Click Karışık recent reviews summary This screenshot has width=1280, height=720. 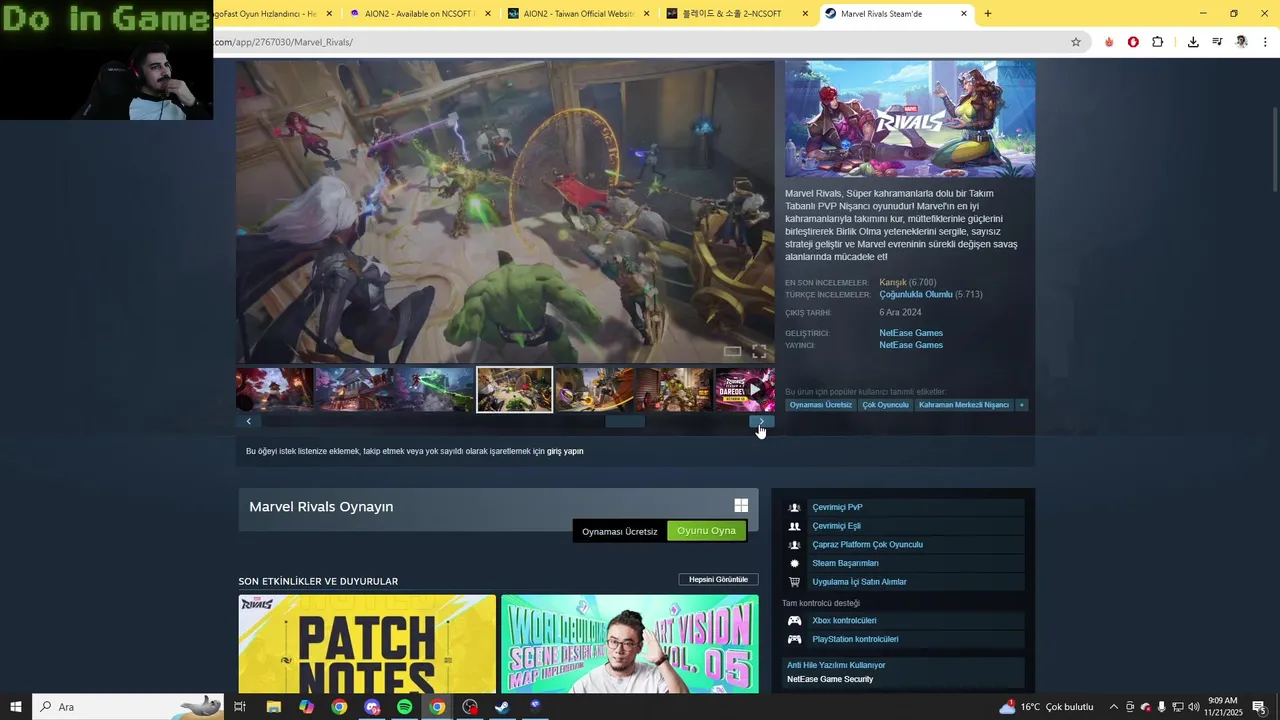coord(892,283)
